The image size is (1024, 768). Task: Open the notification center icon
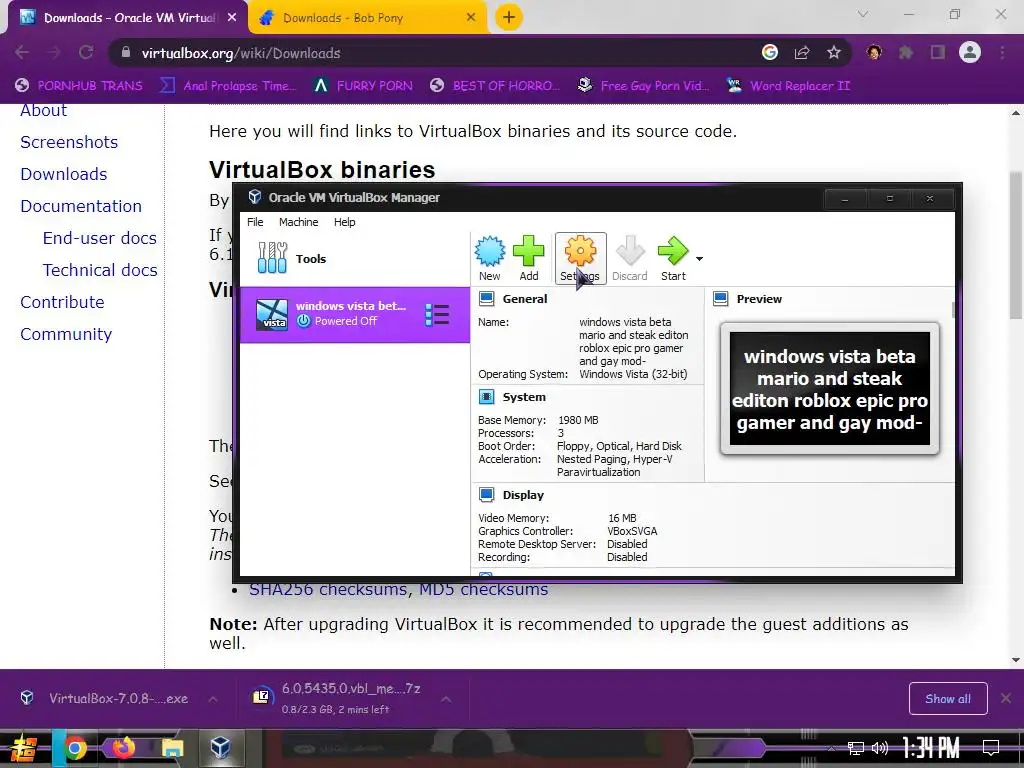(991, 747)
